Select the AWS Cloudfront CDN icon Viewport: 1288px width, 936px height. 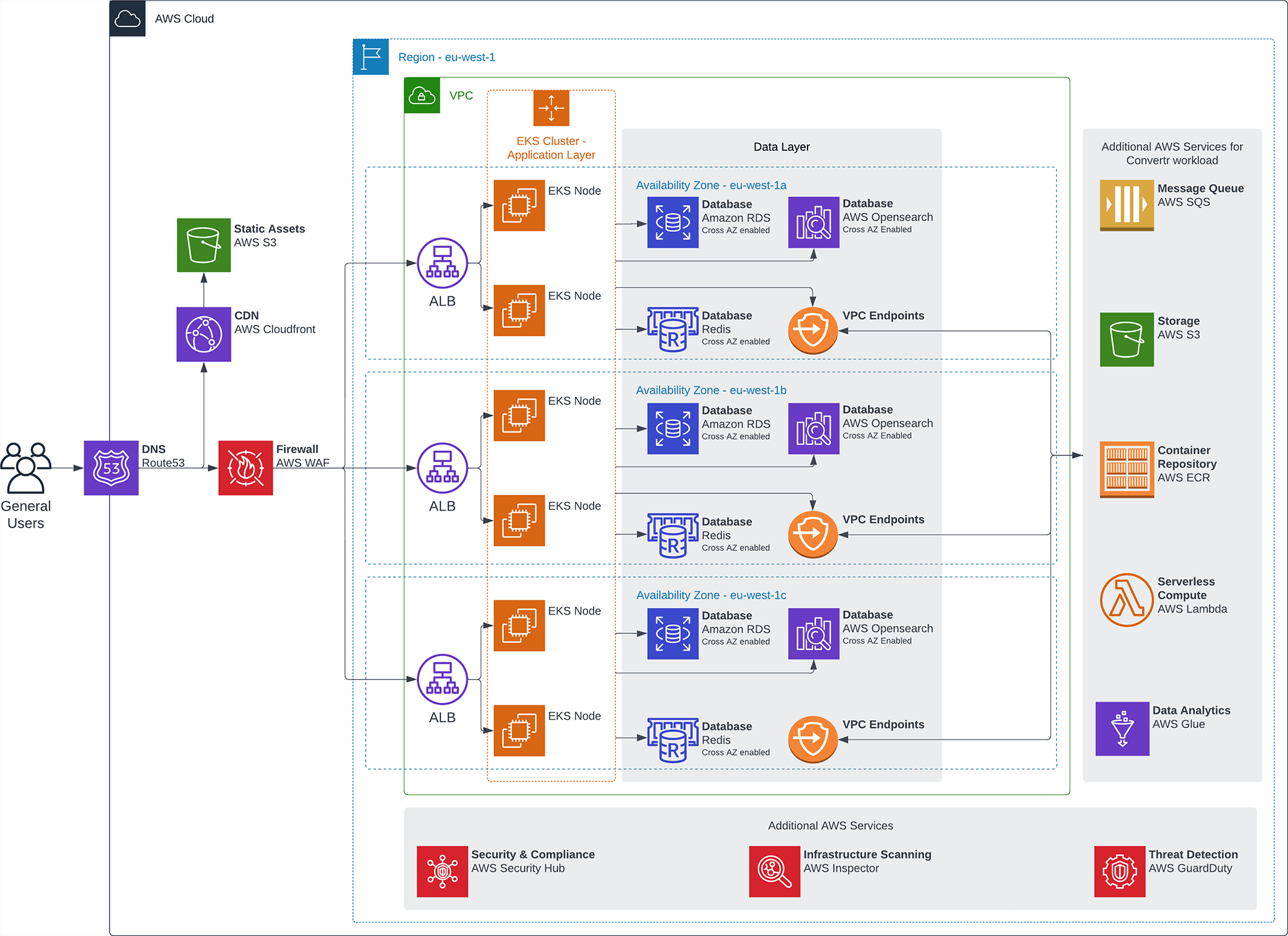204,334
